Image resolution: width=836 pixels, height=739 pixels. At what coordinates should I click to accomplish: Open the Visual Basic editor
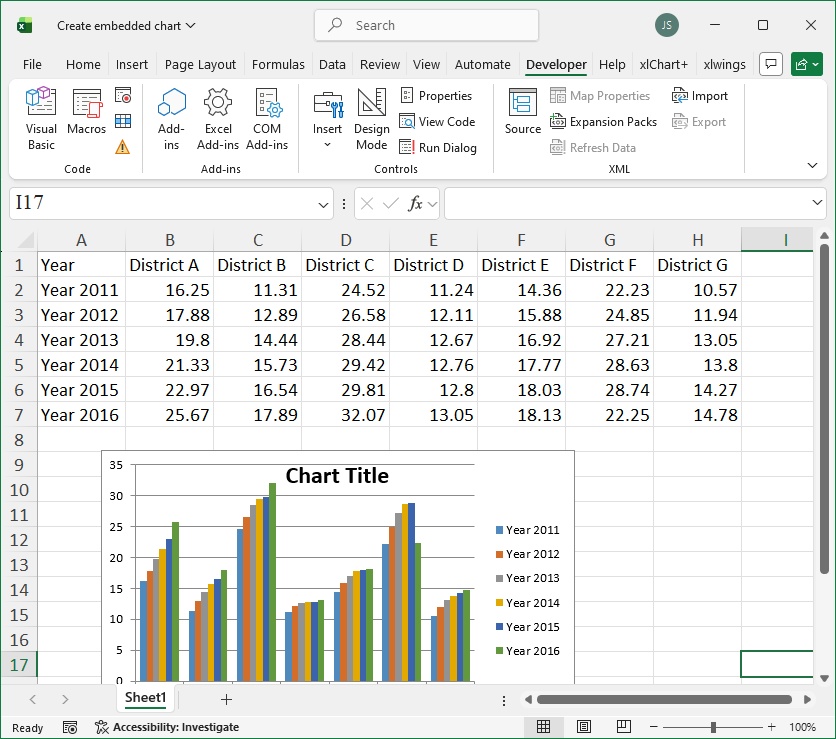point(41,119)
